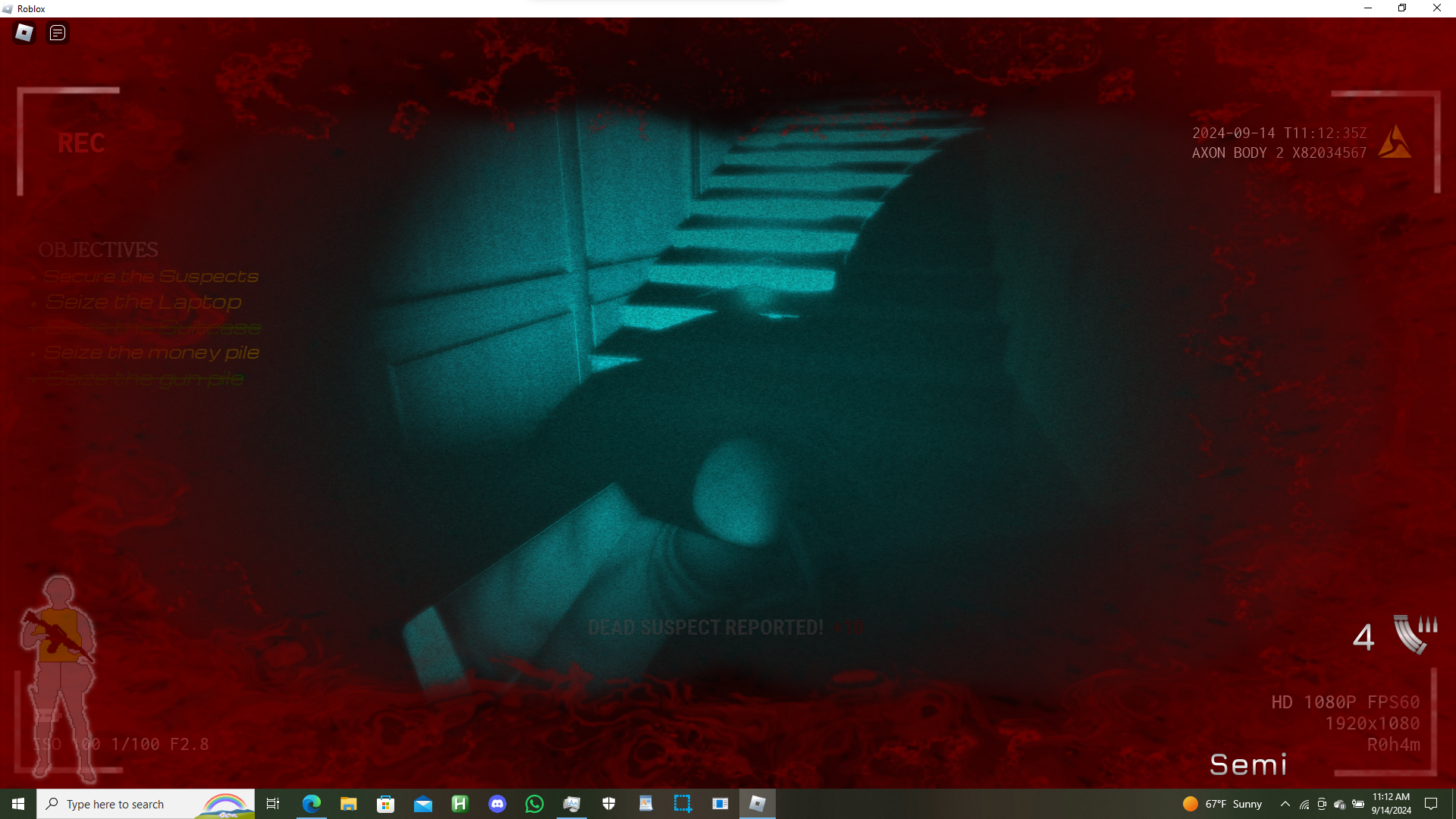The height and width of the screenshot is (819, 1456).
Task: Open Discord from the taskbar
Action: tap(497, 804)
